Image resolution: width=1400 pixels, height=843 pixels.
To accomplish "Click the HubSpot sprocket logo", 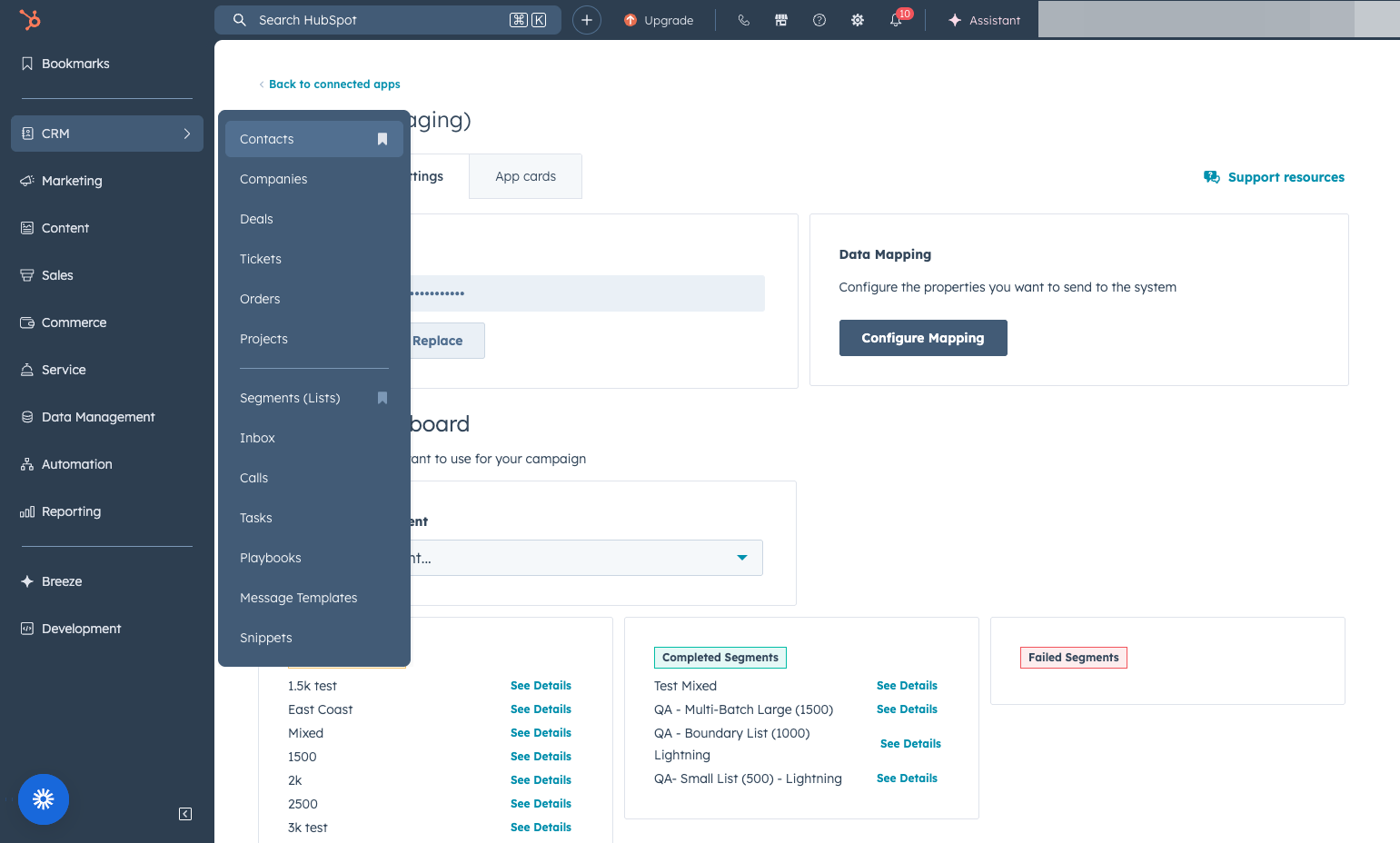I will tap(30, 19).
